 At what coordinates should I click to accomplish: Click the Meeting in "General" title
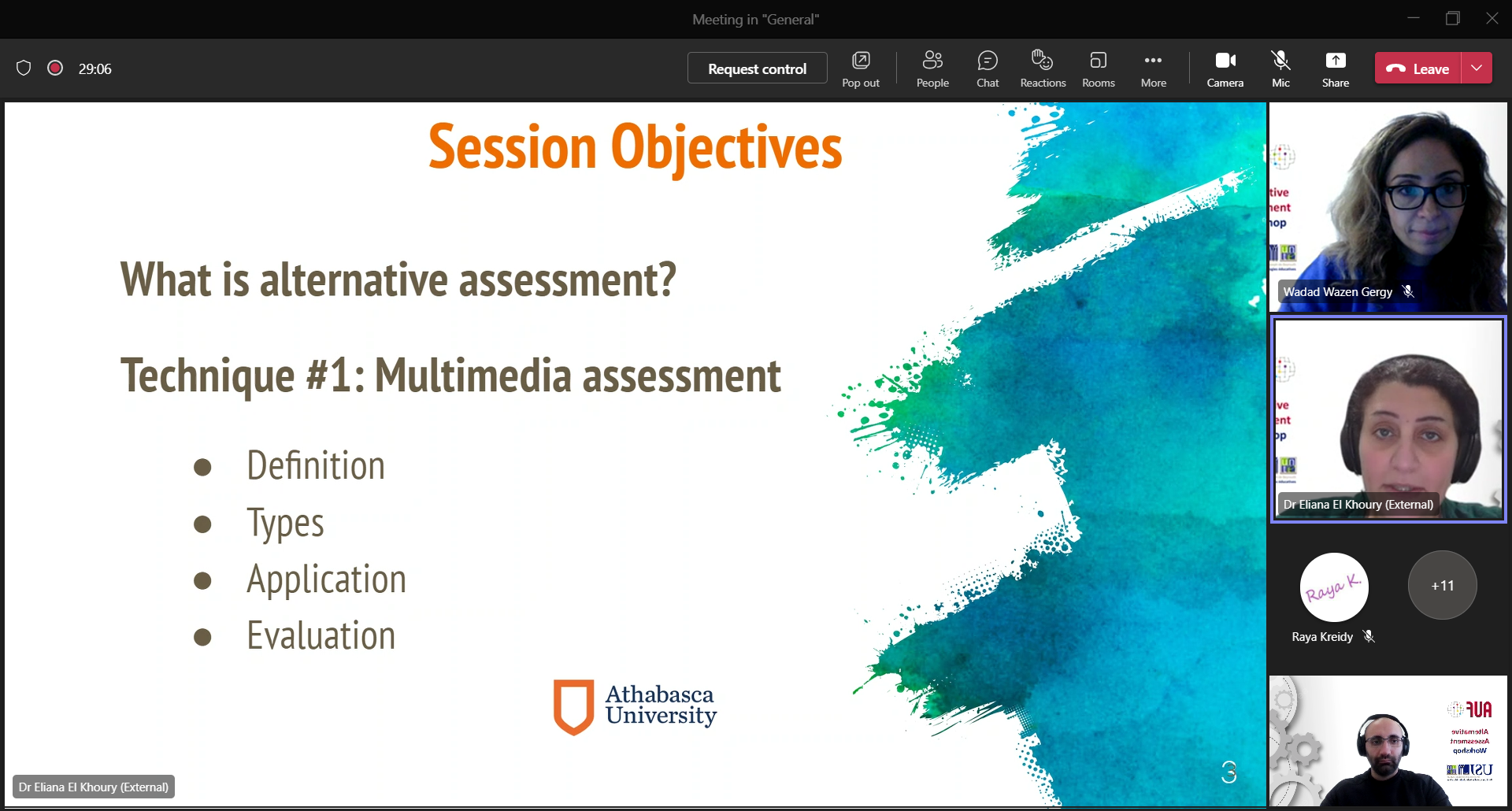coord(756,20)
